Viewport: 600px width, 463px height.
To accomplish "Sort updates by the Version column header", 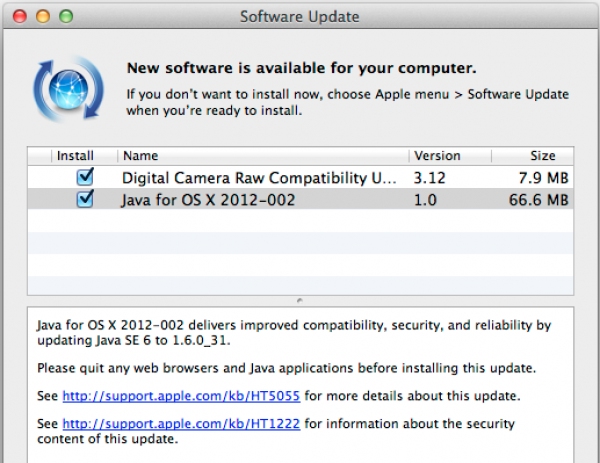I will pyautogui.click(x=437, y=156).
